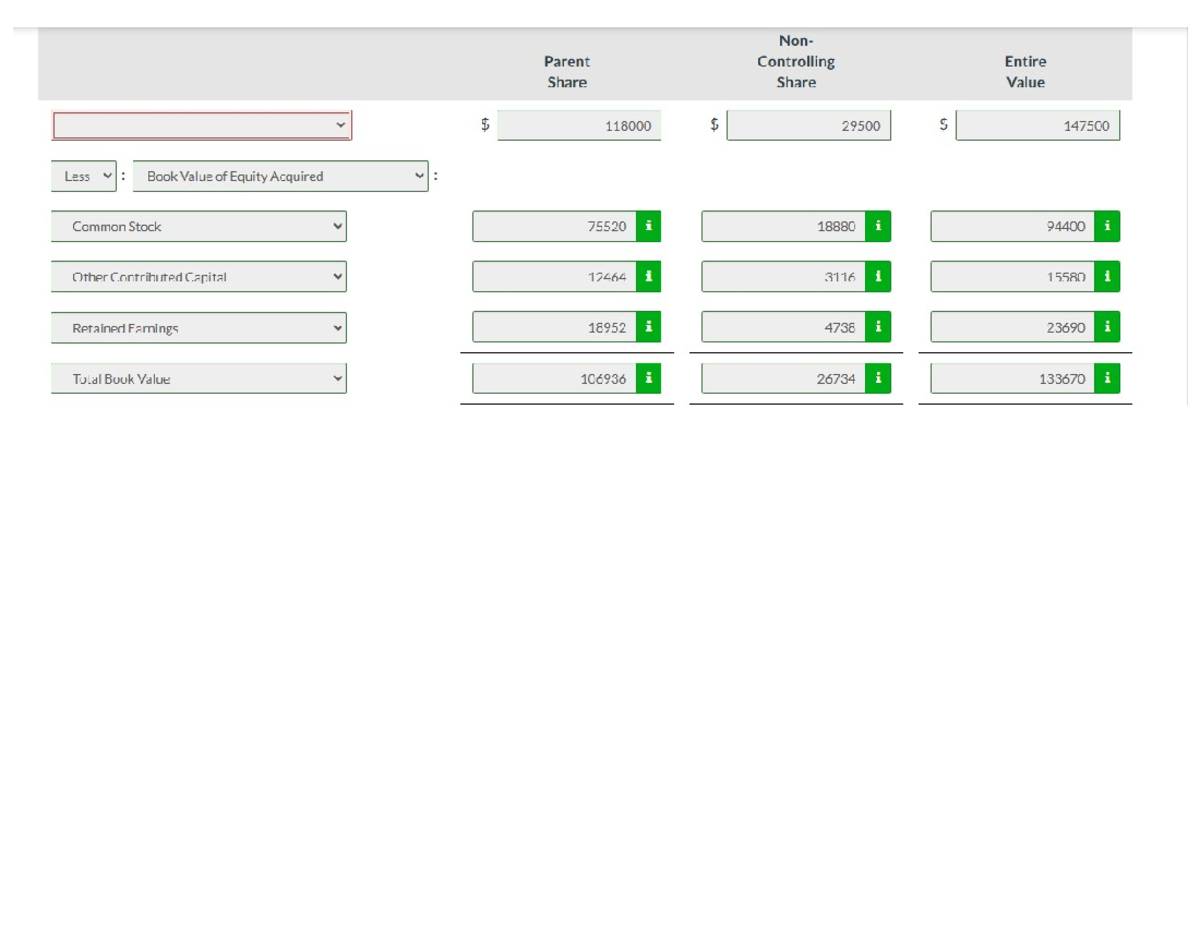This screenshot has height=927, width=1200.
Task: Open the Retained Earnings dropdown
Action: tap(199, 327)
